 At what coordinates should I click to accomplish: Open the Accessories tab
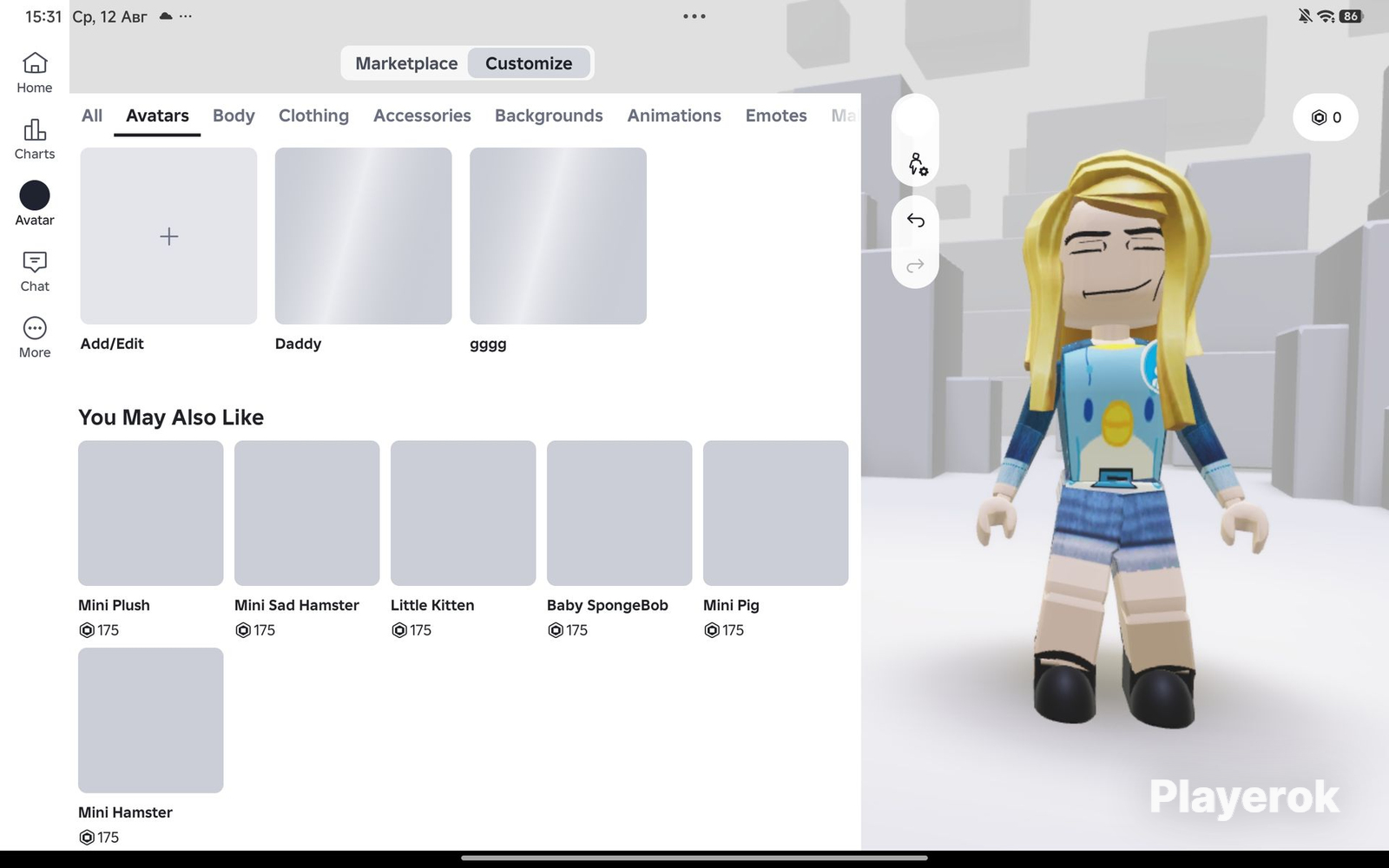point(422,115)
